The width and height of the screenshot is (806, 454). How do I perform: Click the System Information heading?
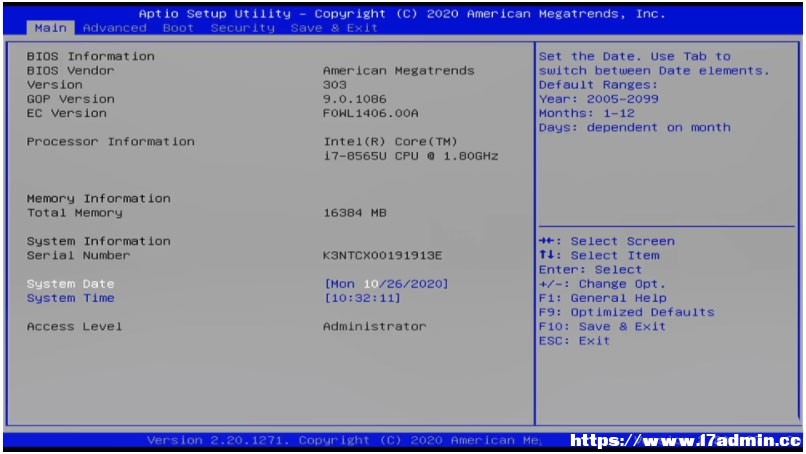[99, 241]
